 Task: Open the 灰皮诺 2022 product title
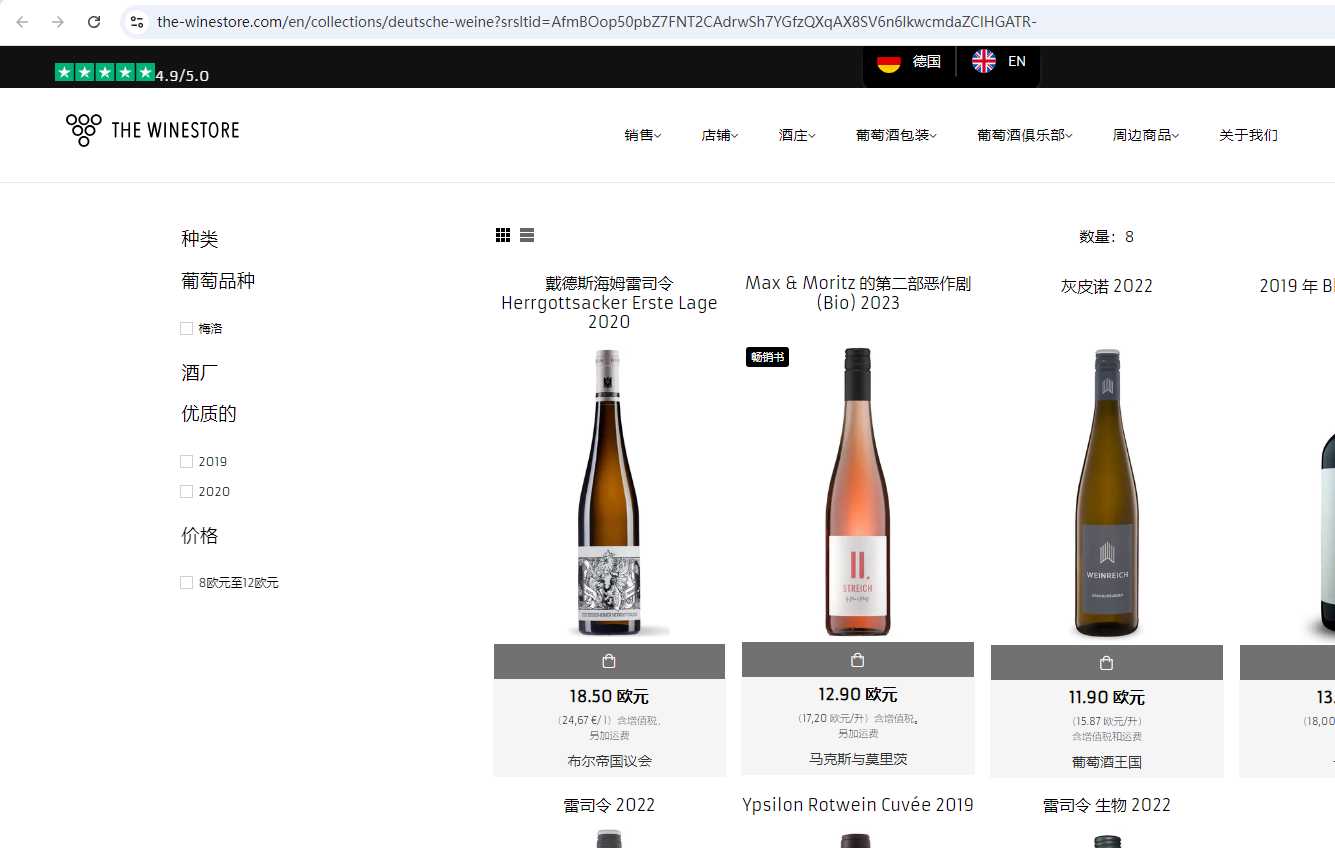point(1106,286)
